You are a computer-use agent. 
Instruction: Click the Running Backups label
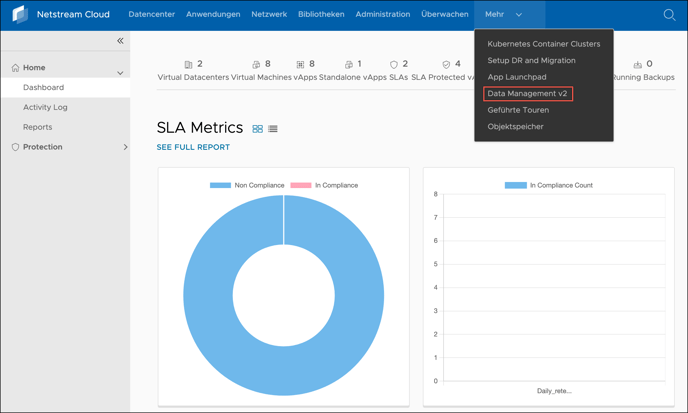tap(643, 77)
